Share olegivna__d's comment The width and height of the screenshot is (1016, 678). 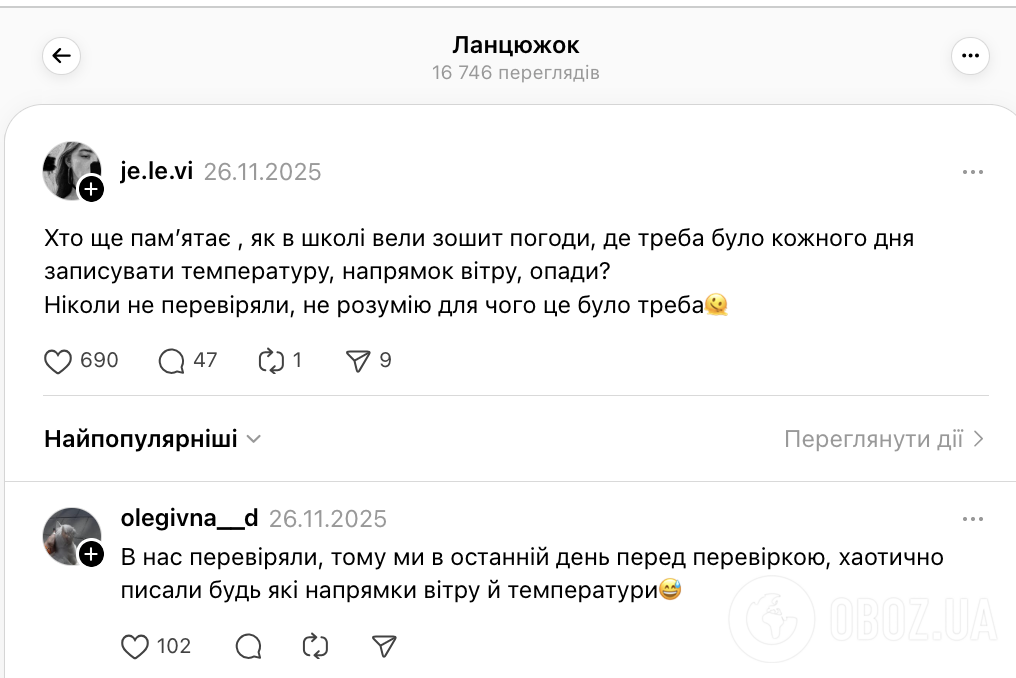coord(382,646)
